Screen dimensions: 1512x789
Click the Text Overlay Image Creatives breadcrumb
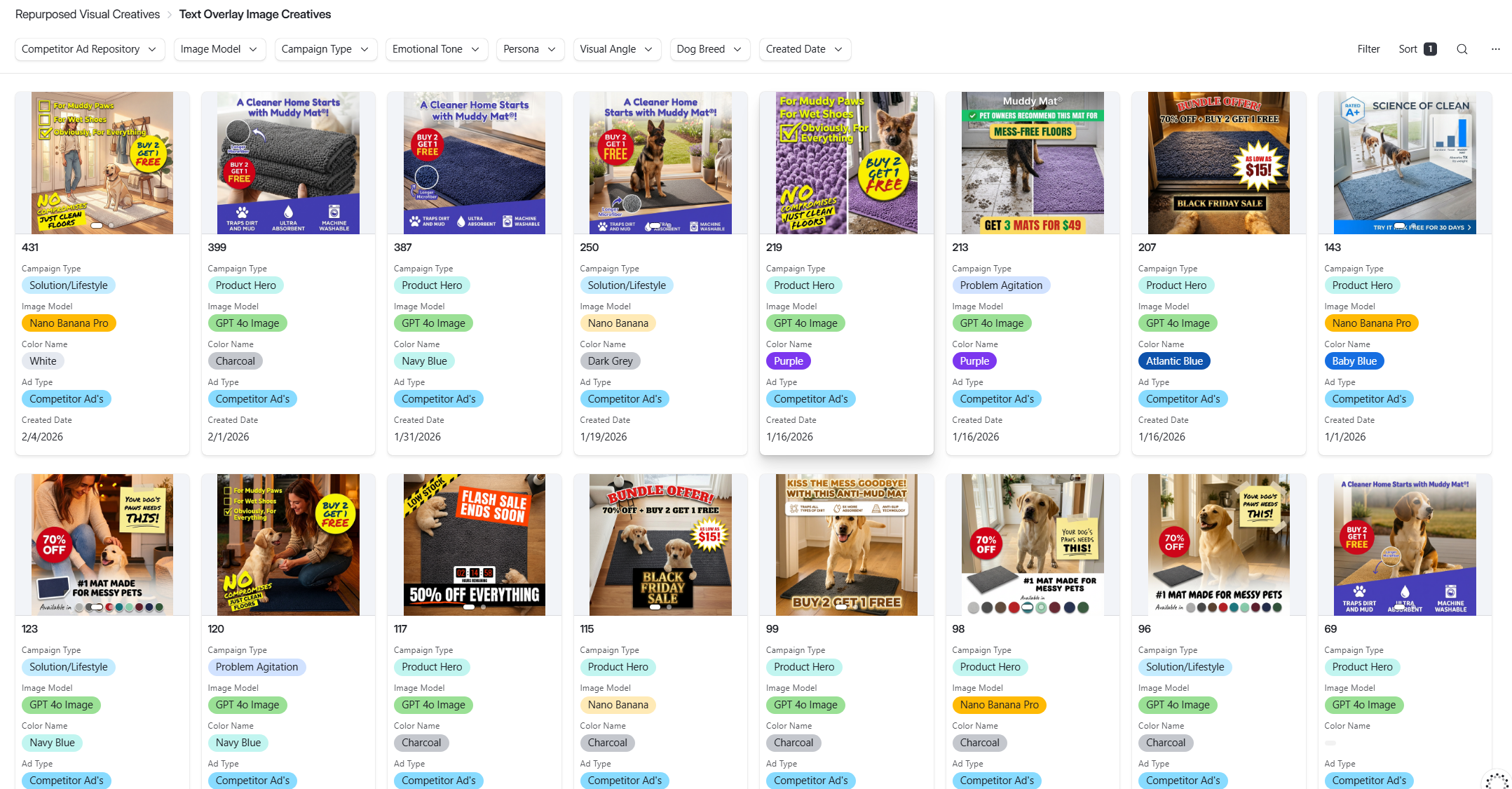click(x=255, y=14)
